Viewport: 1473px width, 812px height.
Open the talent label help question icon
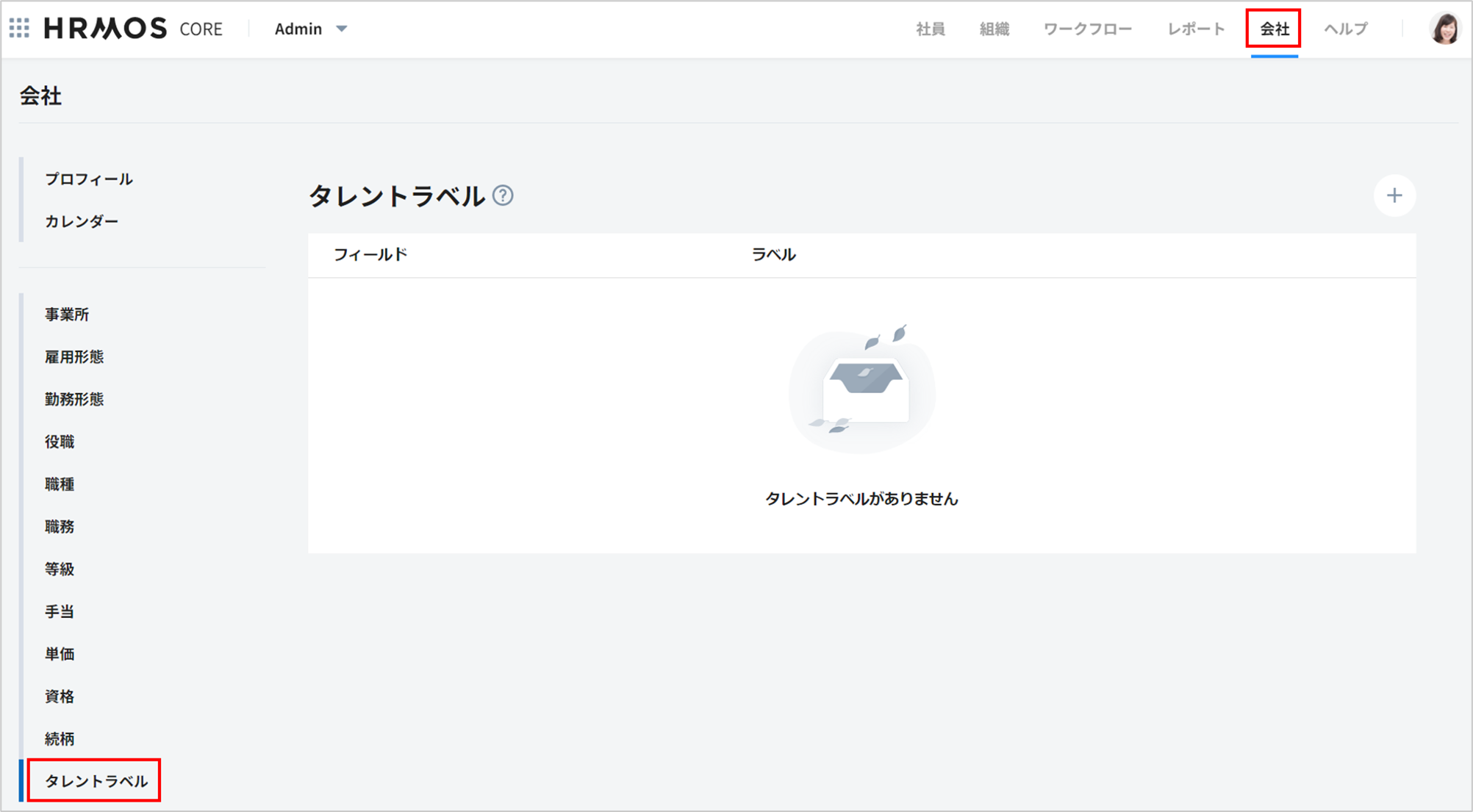pyautogui.click(x=503, y=195)
